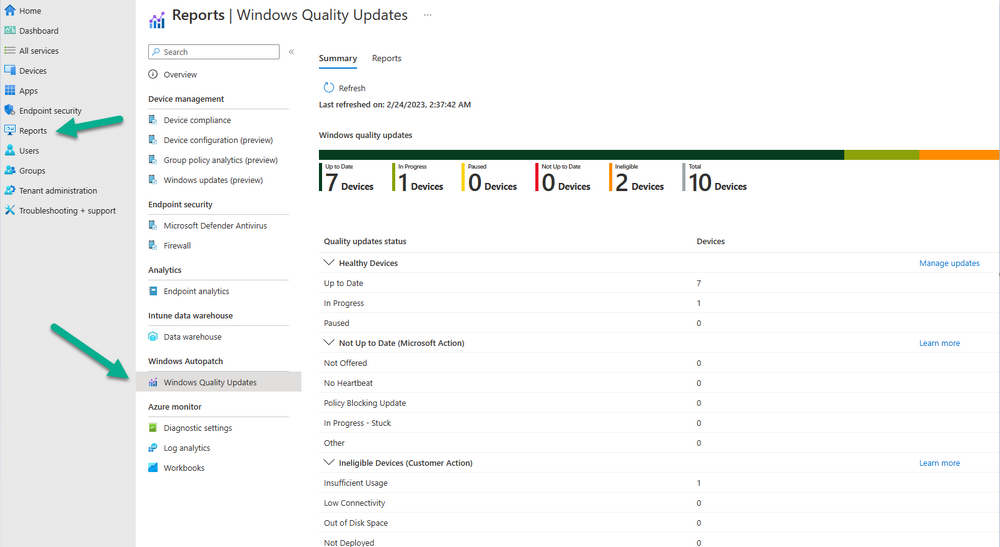Viewport: 1000px width, 547px height.
Task: Select the In Progress - Stuck row
Action: click(x=659, y=423)
